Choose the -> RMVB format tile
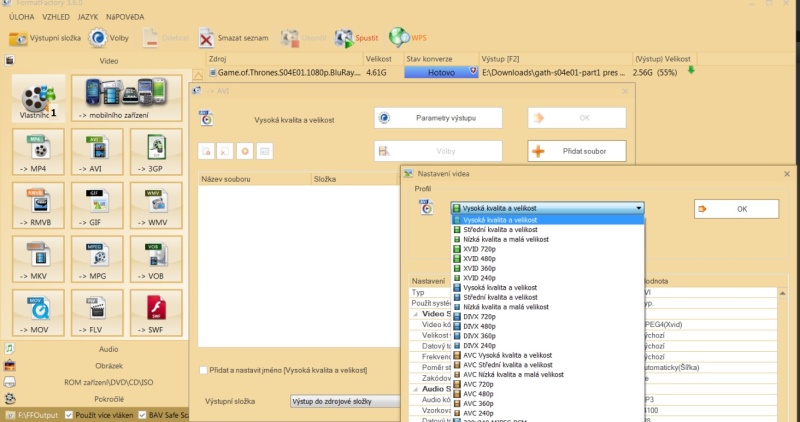The image size is (800, 422). tap(38, 206)
